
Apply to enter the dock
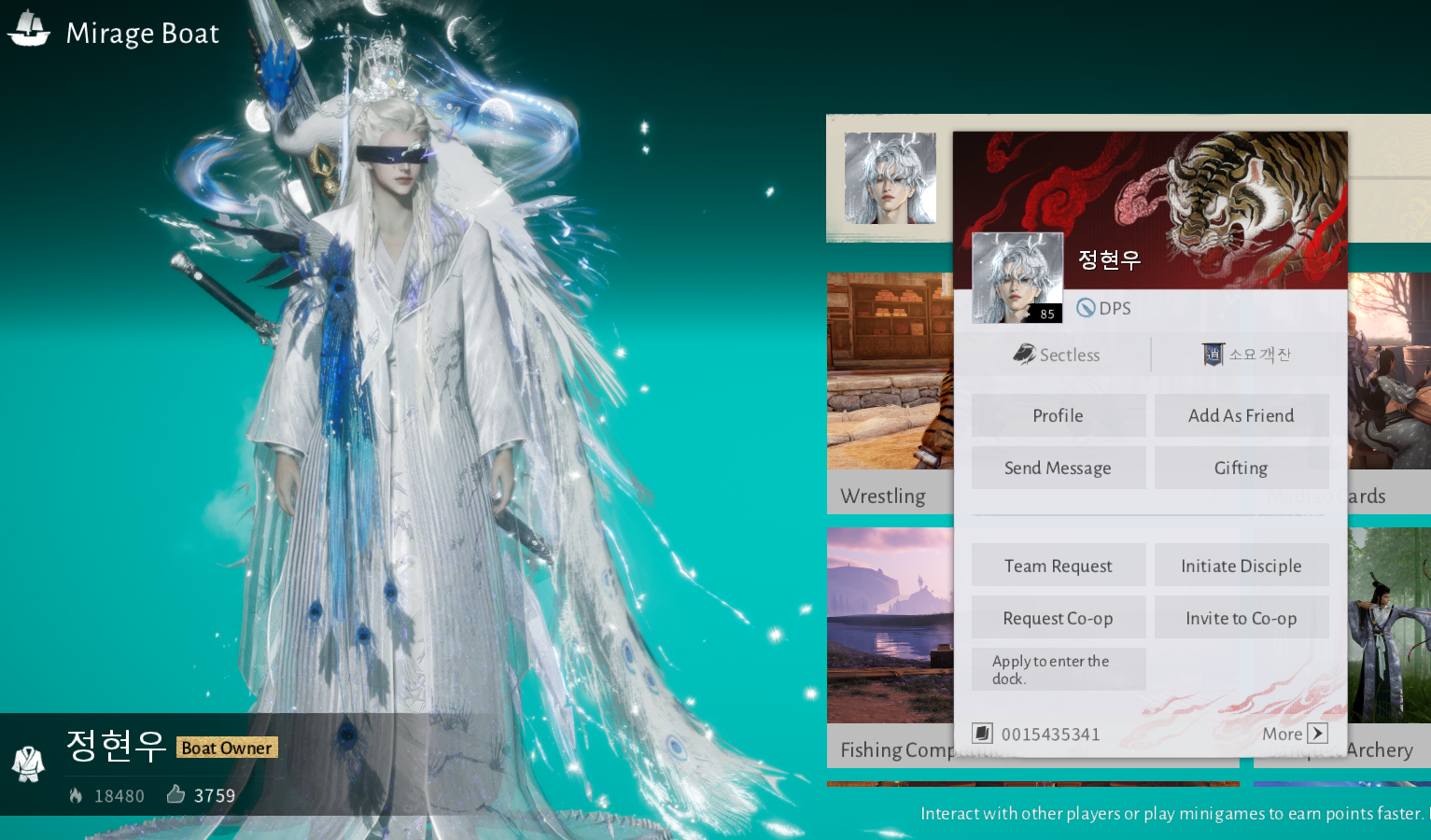(x=1059, y=669)
